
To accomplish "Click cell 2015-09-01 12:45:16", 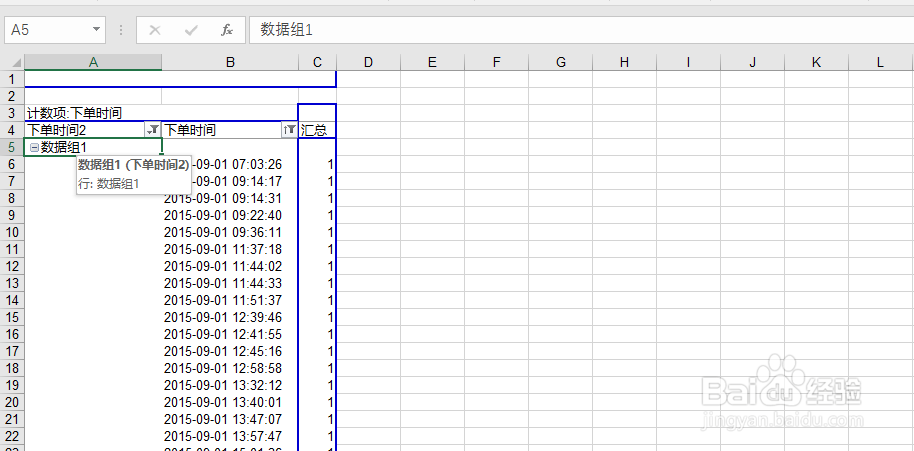I will tap(230, 351).
